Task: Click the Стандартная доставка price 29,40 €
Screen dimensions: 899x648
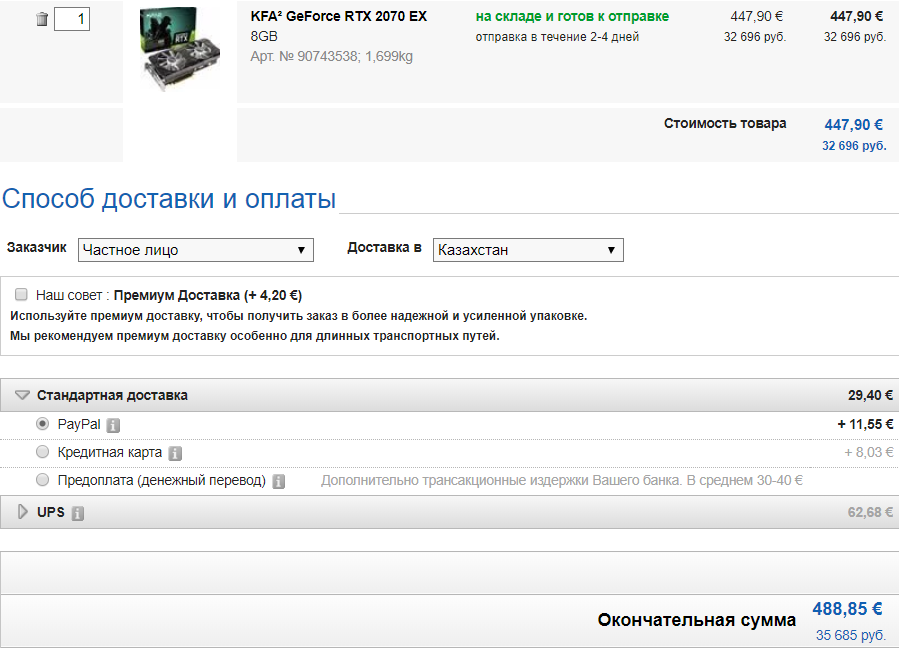Action: (870, 395)
